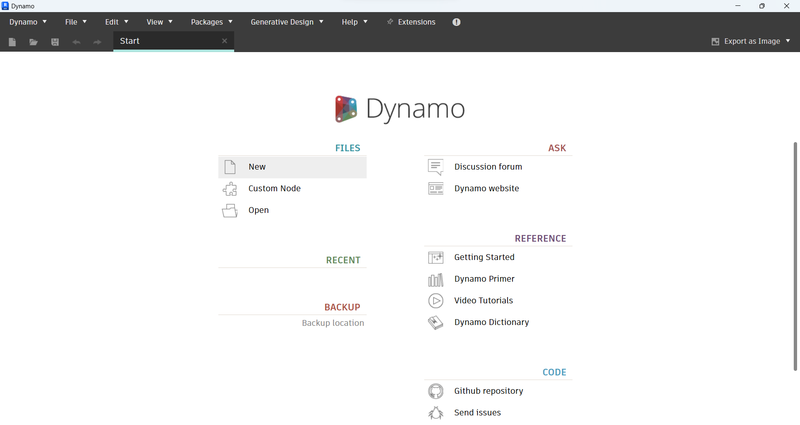Click the Send issues bug icon
Screen dimensions: 800x425
pyautogui.click(x=436, y=413)
